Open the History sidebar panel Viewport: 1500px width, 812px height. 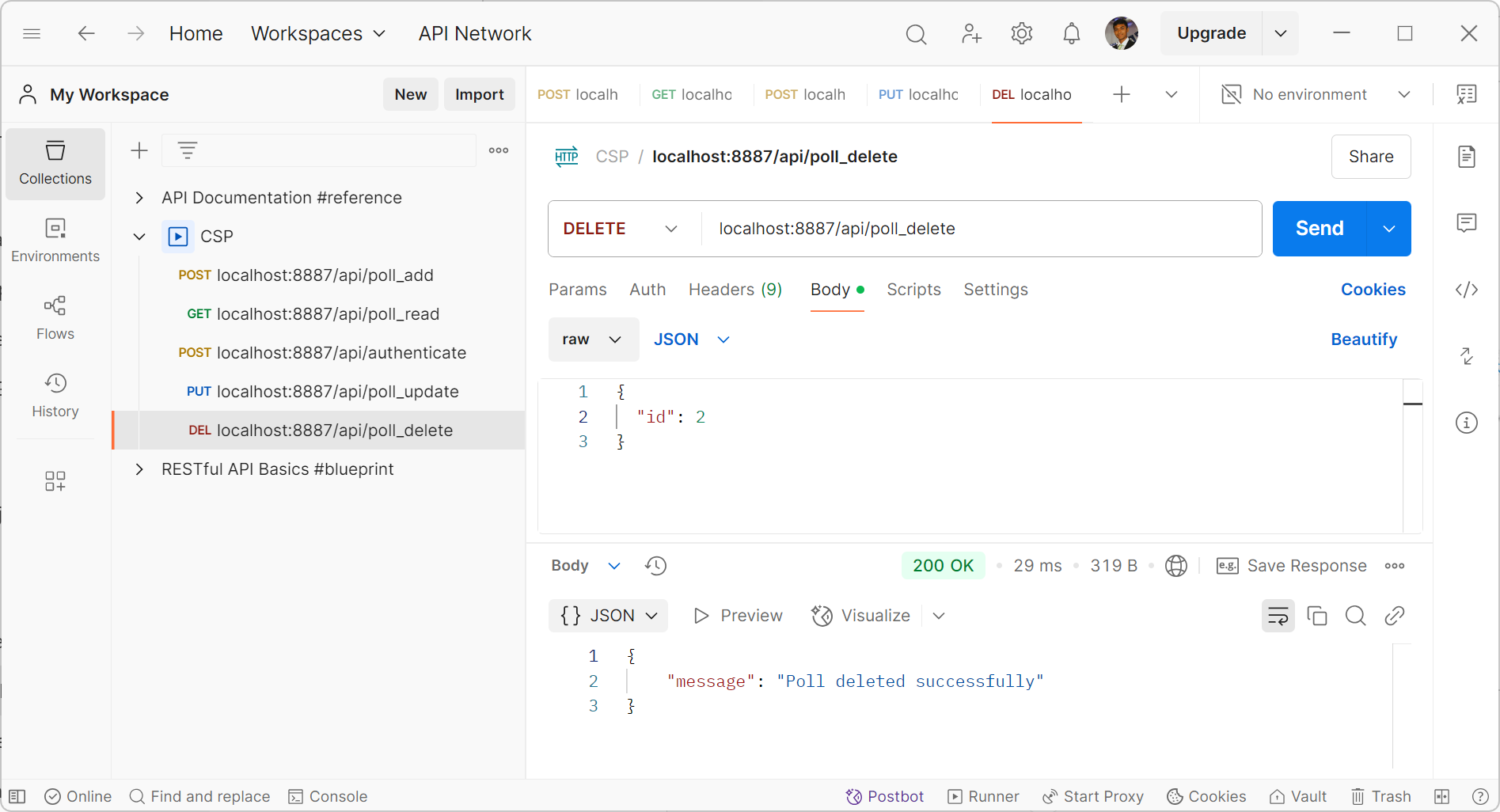55,395
